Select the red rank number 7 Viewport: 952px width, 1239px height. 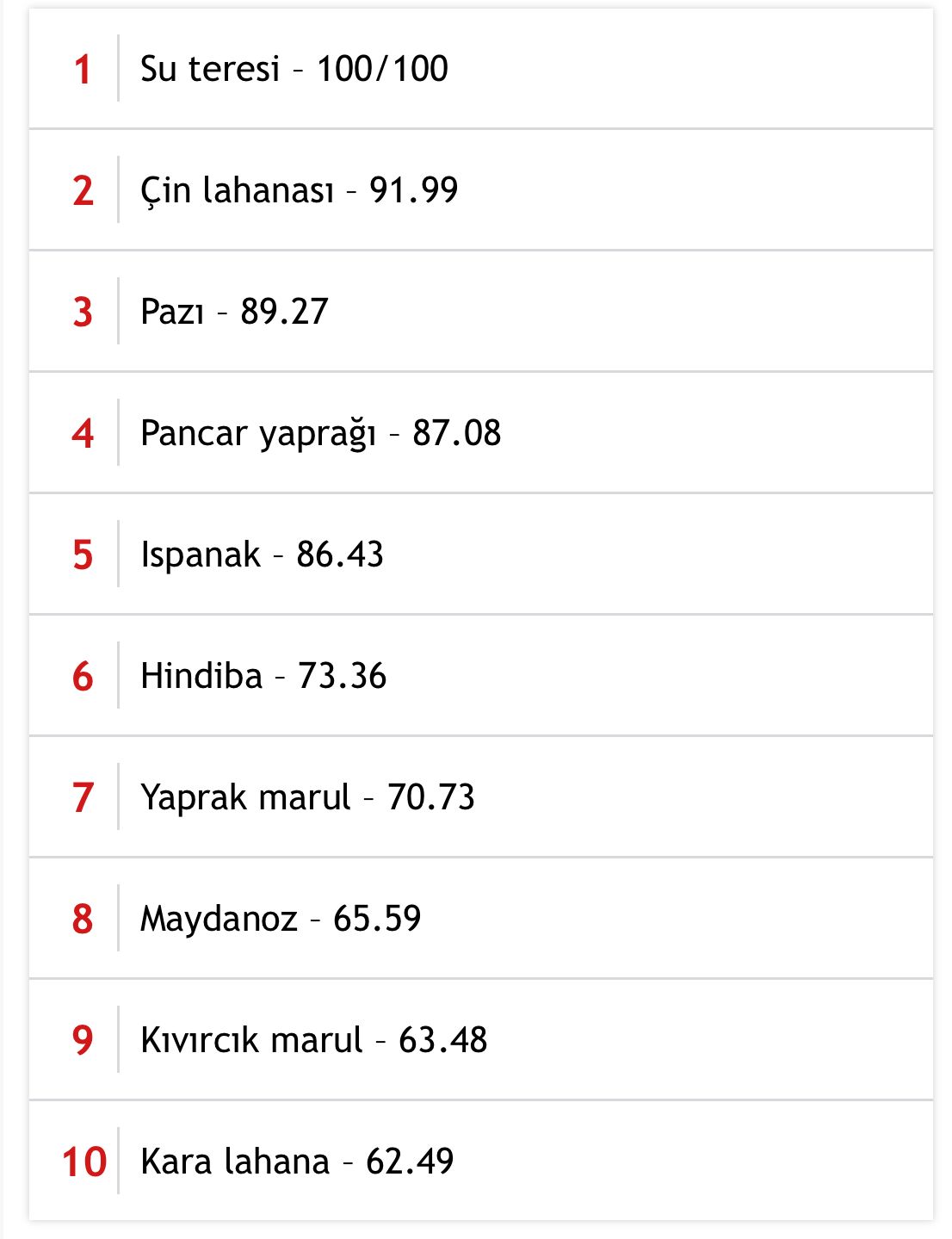point(83,798)
